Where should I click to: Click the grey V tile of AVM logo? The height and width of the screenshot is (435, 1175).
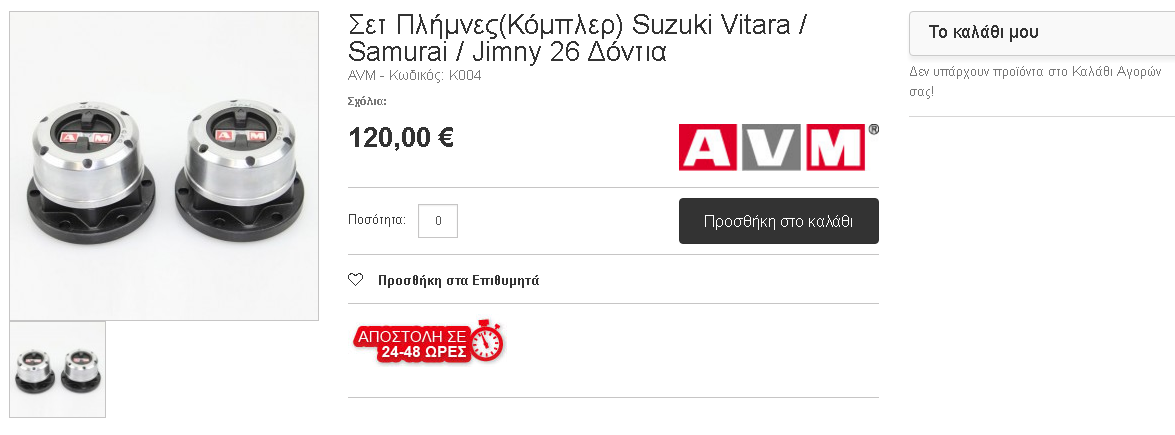click(x=772, y=148)
